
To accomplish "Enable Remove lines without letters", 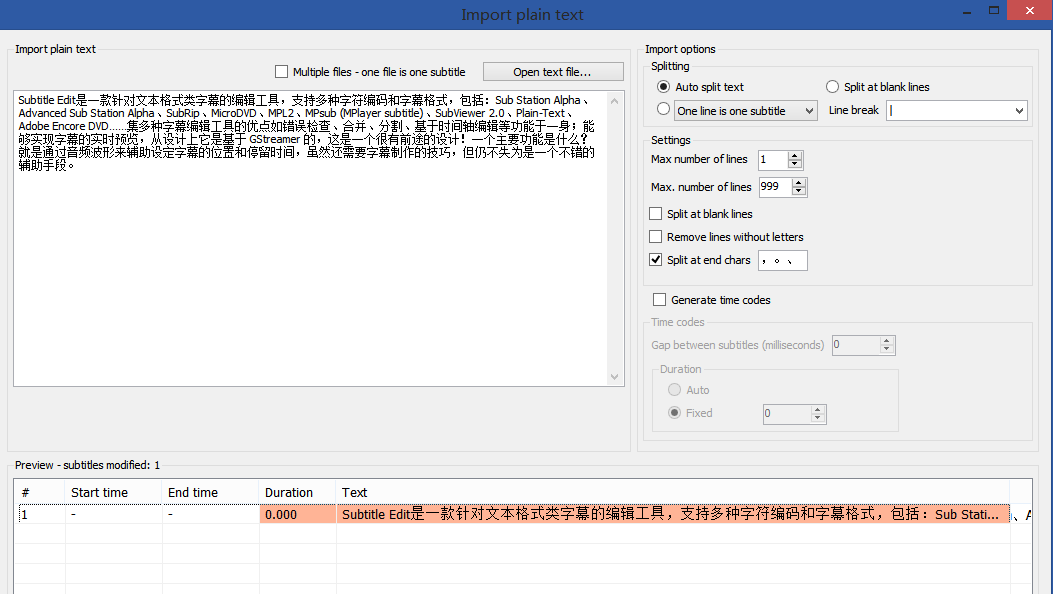I will tap(655, 236).
